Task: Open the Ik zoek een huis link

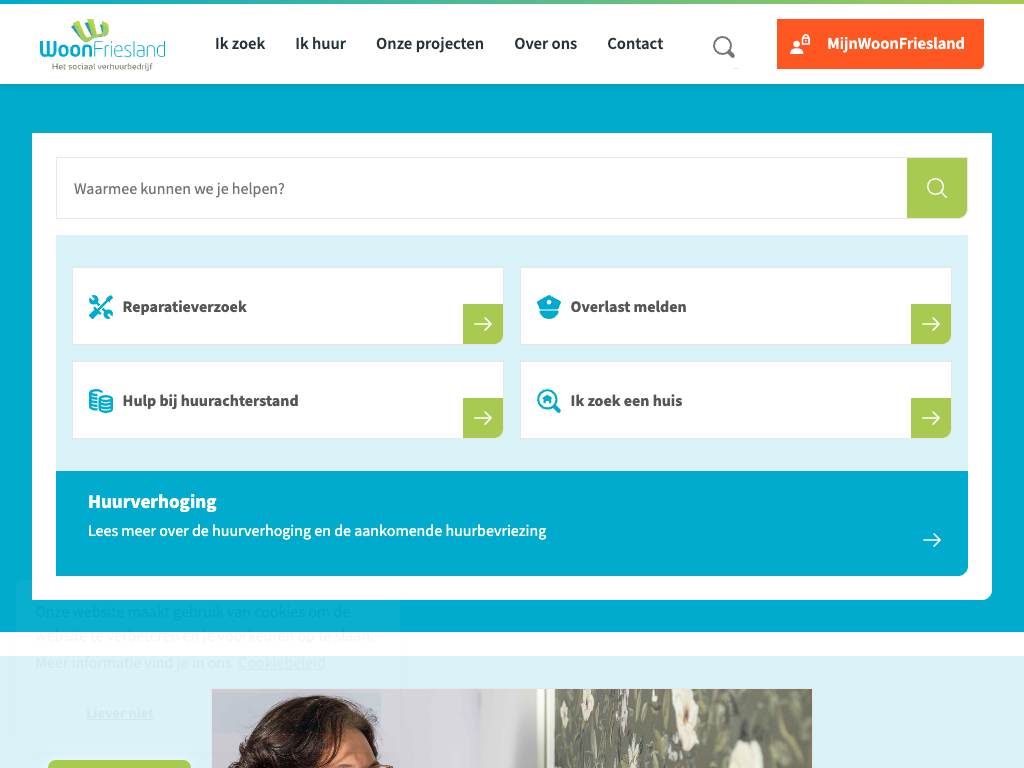Action: 735,400
